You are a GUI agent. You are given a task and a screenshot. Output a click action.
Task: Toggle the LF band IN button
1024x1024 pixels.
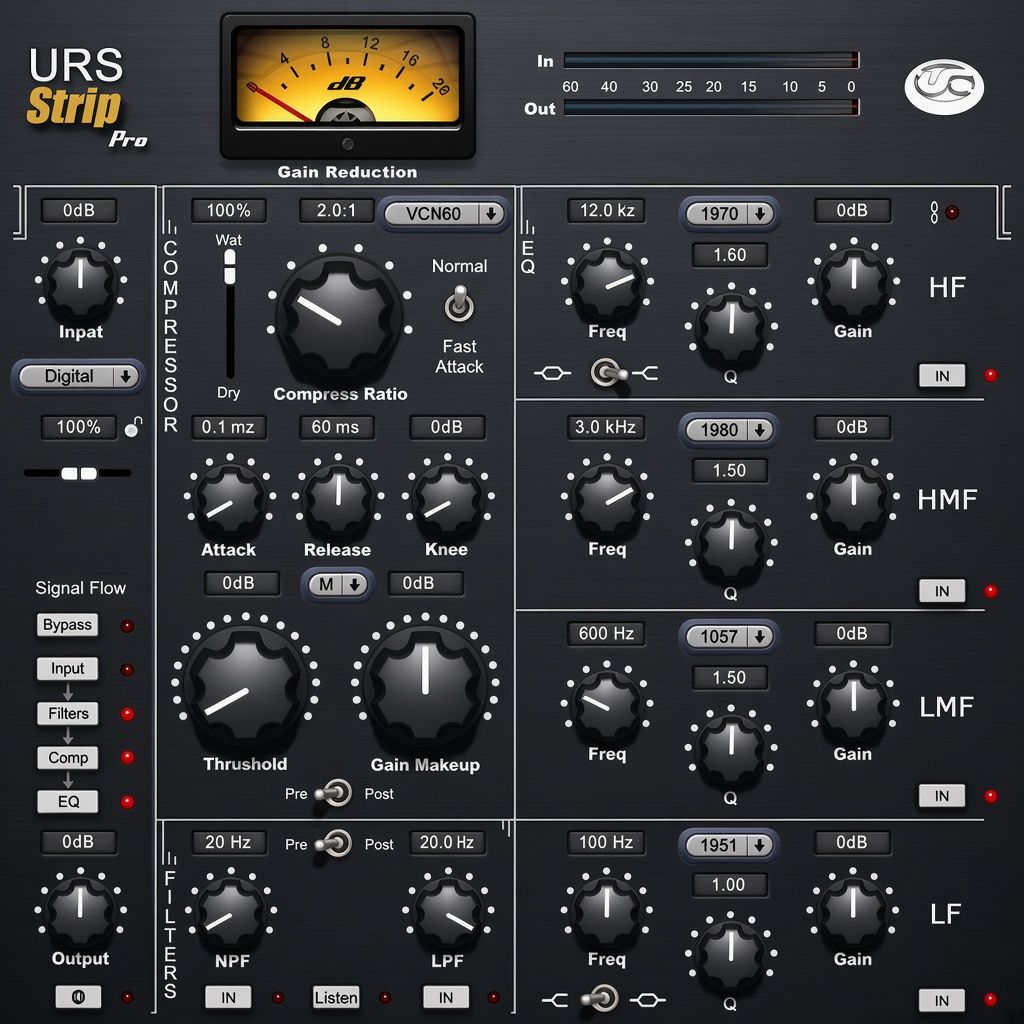(x=942, y=1000)
